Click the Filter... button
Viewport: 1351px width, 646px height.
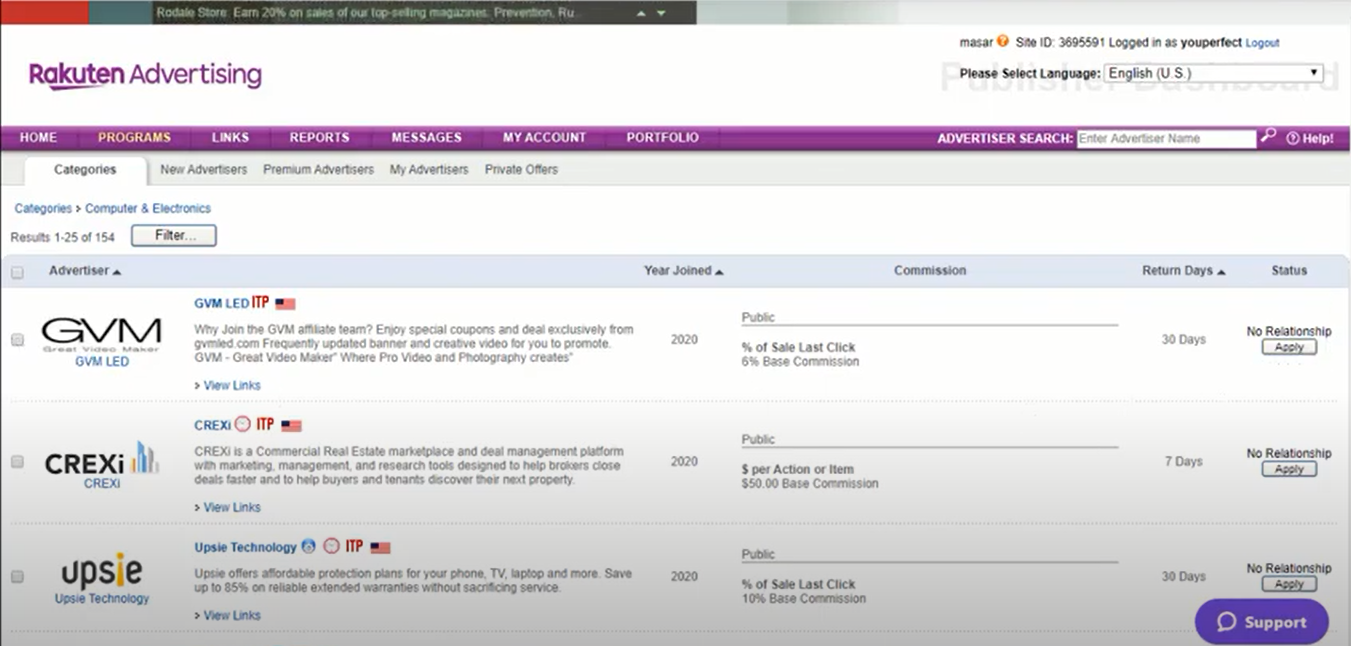[x=173, y=236]
